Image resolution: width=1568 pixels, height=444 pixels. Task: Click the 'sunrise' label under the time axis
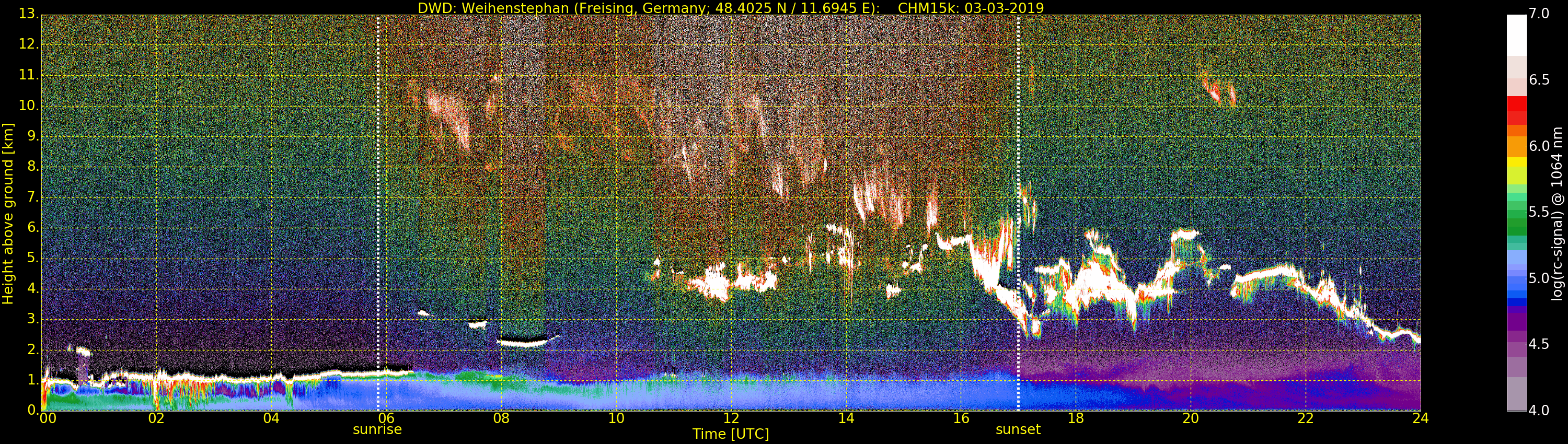pos(377,429)
